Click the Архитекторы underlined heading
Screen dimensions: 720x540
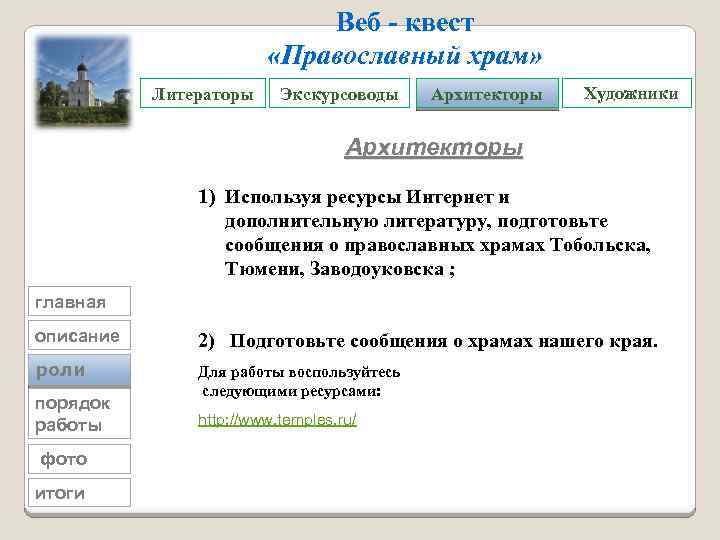point(434,147)
